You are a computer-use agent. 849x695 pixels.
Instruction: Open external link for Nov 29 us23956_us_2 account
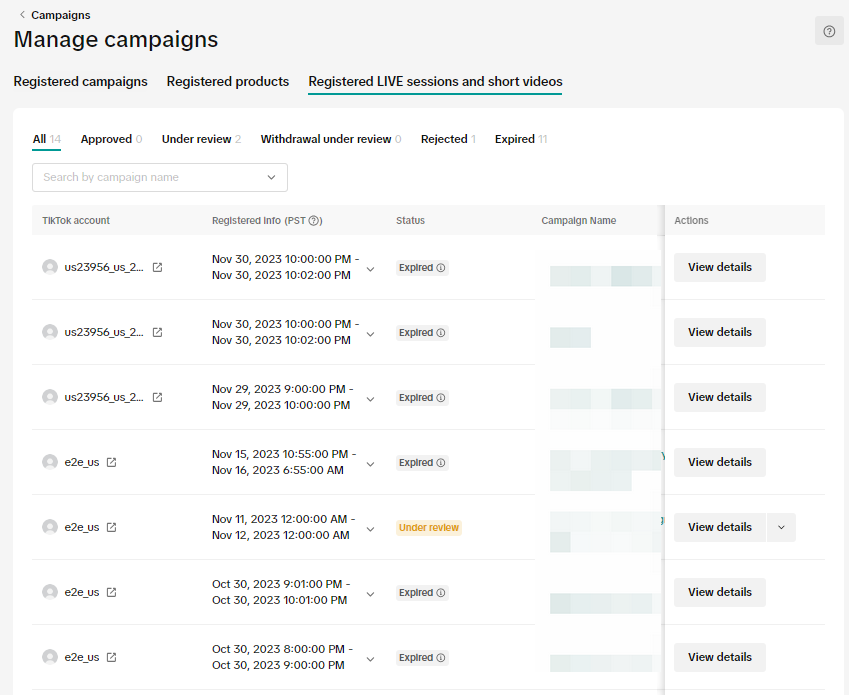click(x=157, y=397)
